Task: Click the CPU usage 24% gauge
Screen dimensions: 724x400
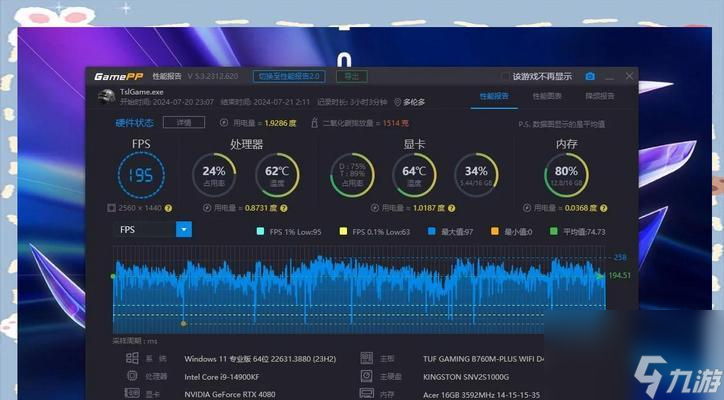Action: pos(214,176)
